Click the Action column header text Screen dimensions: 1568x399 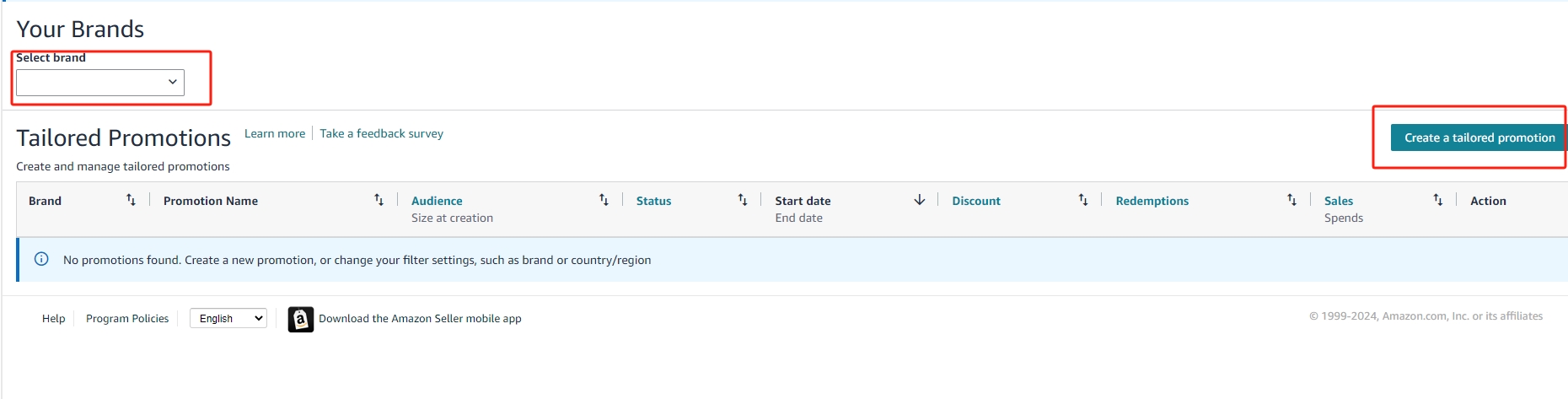[x=1488, y=201]
